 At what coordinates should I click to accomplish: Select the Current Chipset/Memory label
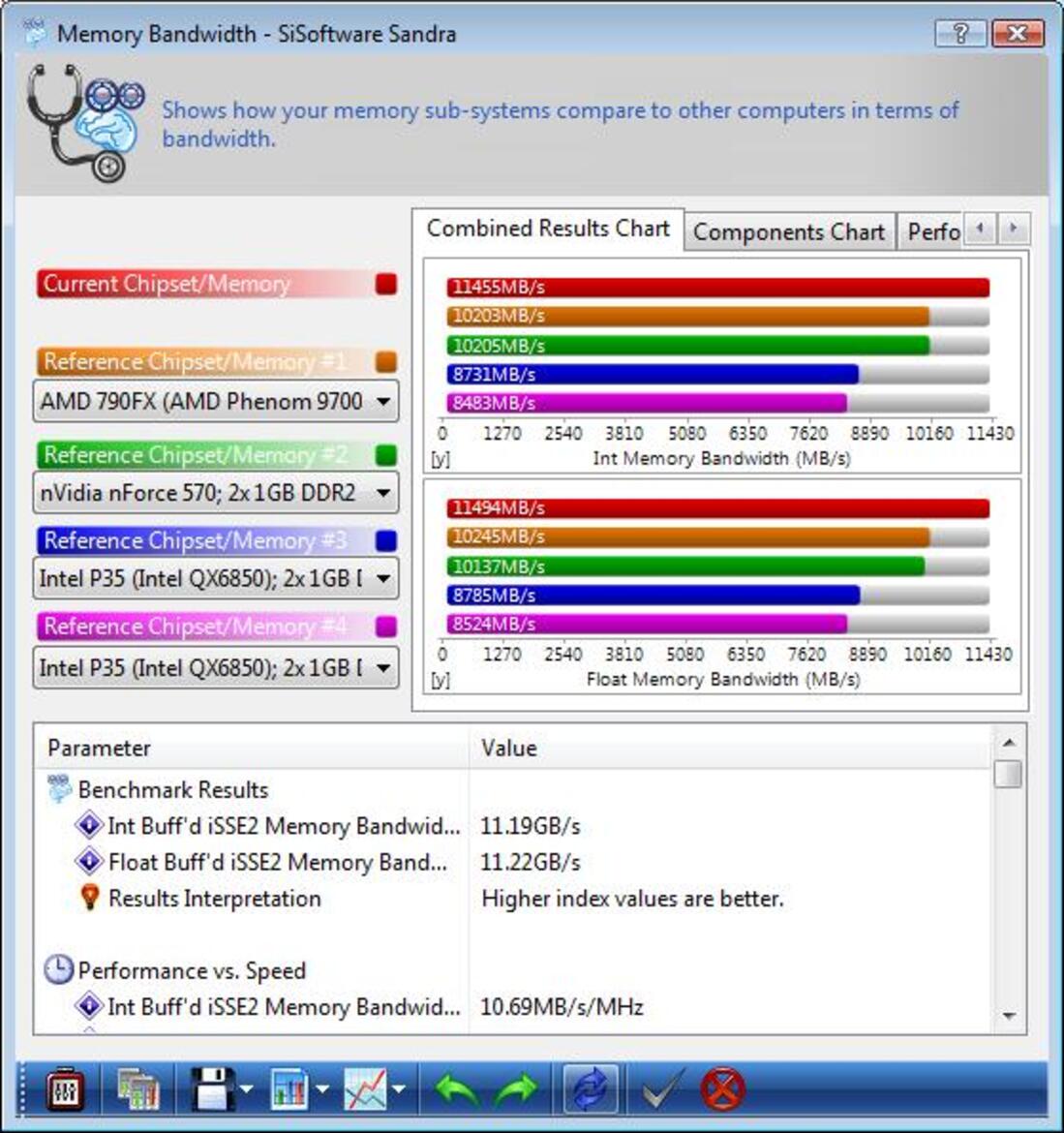(167, 284)
